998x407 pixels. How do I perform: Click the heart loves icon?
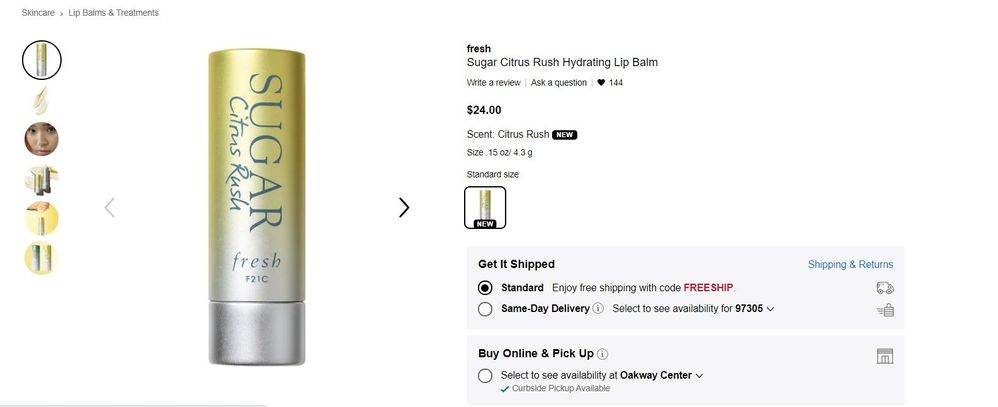click(601, 83)
